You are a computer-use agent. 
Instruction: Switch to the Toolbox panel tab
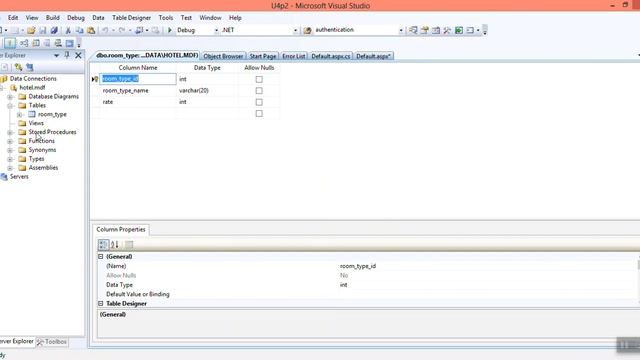(x=52, y=342)
